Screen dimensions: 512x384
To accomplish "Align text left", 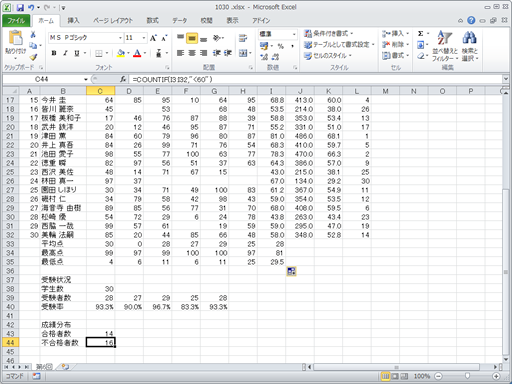I will [x=180, y=53].
